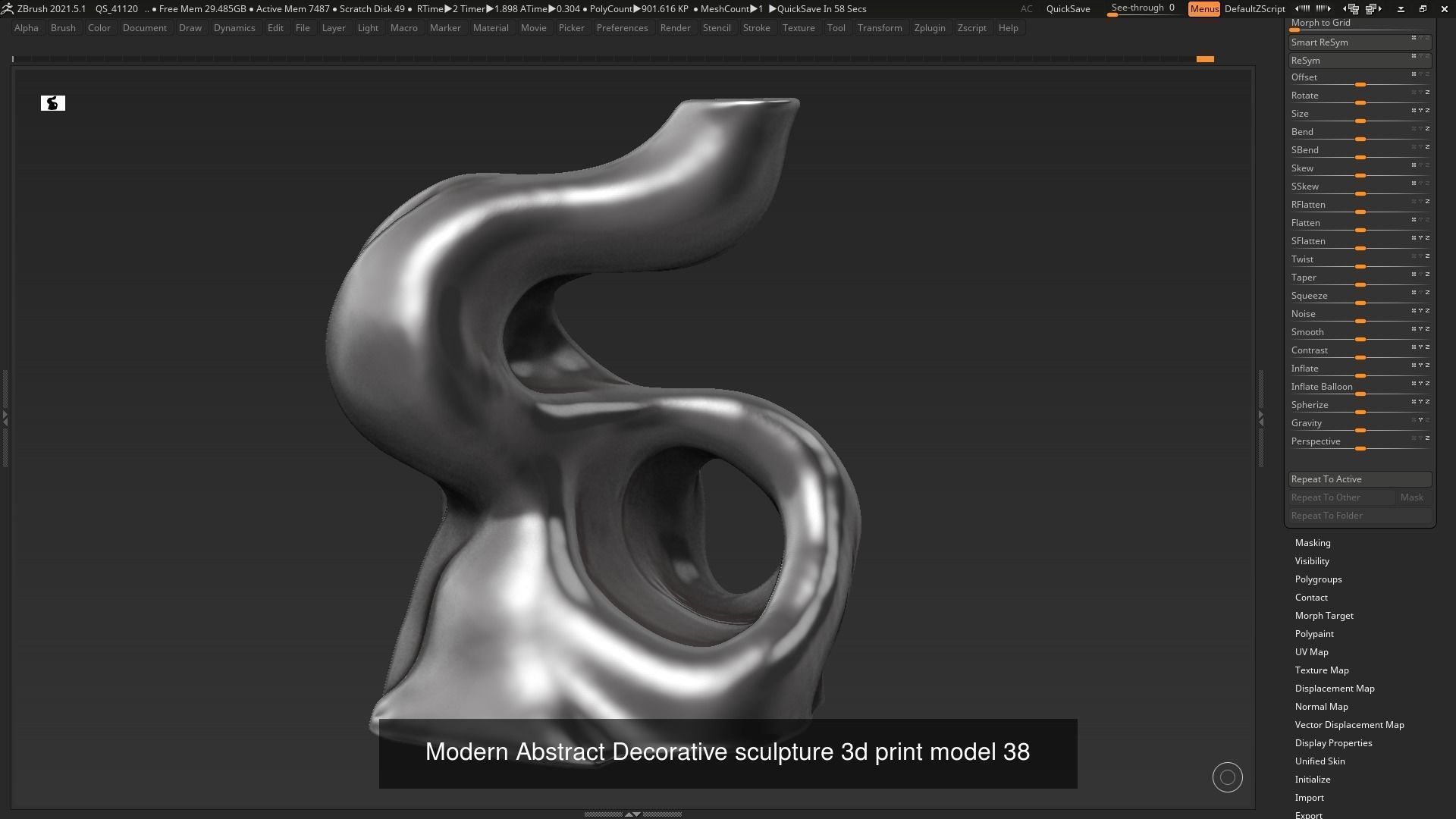Open the Brush menu
This screenshot has width=1456, height=819.
pos(63,28)
